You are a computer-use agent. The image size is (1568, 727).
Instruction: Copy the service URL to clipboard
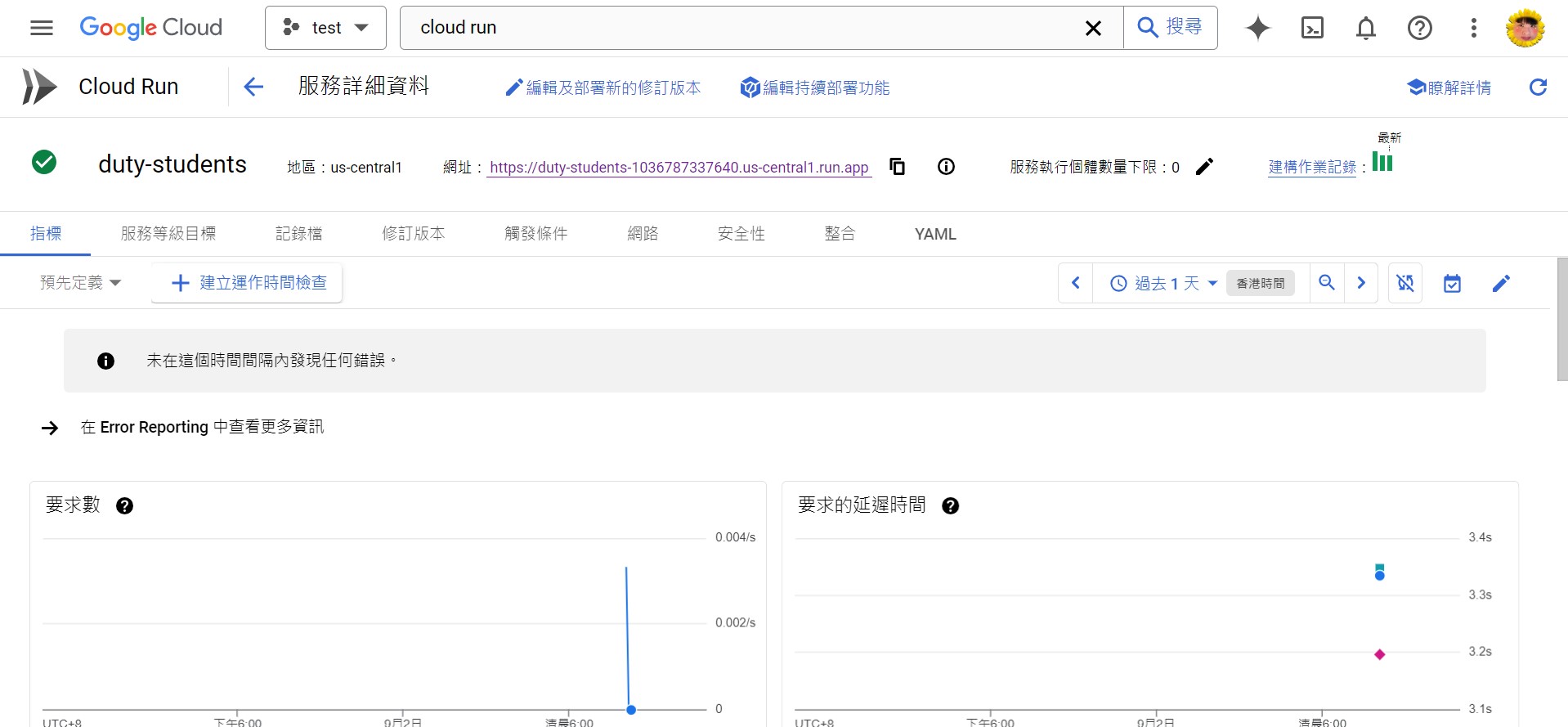[897, 167]
